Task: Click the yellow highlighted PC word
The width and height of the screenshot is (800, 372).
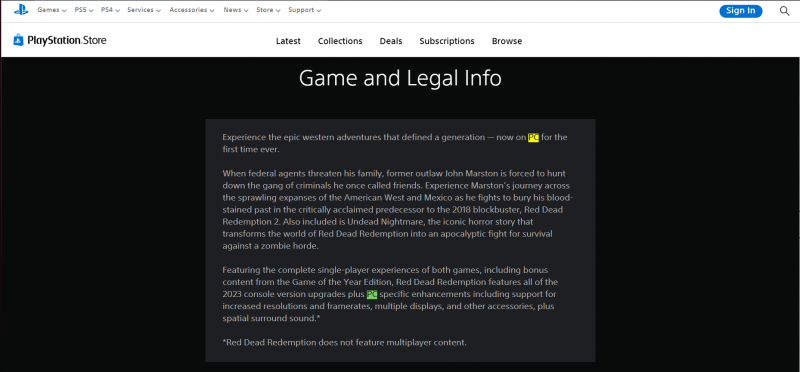Action: 533,137
